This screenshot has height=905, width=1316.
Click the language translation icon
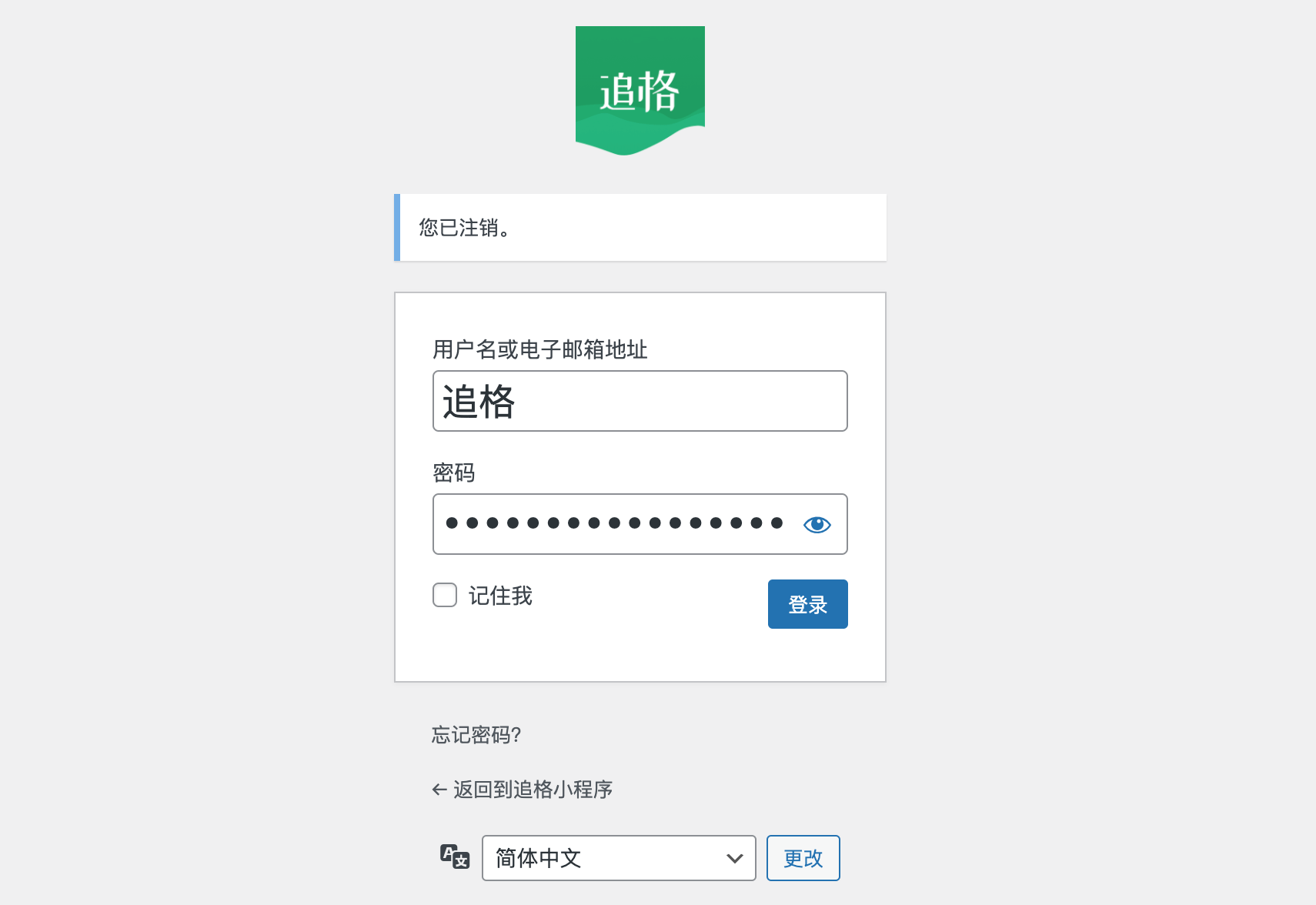tap(455, 857)
